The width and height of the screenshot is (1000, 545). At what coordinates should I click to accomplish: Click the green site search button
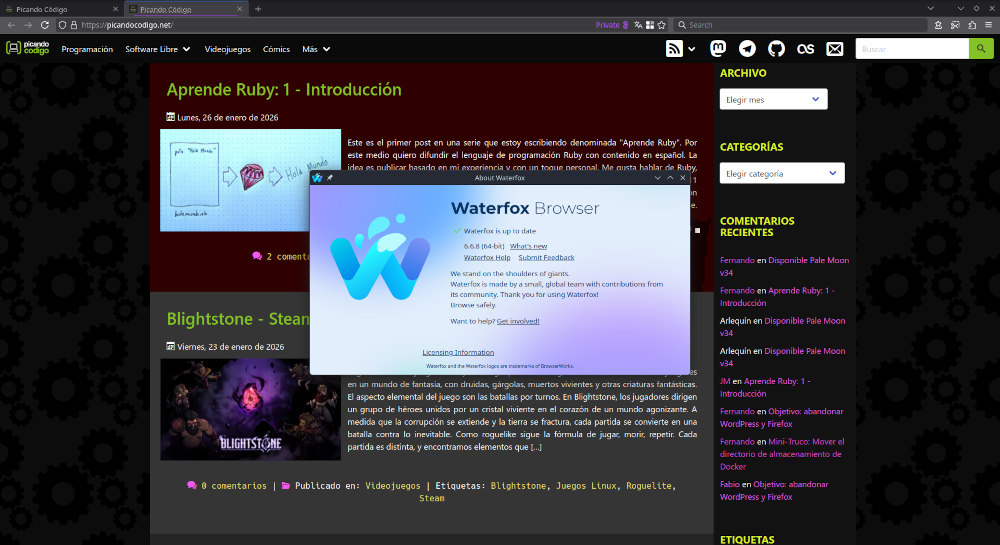click(x=981, y=48)
